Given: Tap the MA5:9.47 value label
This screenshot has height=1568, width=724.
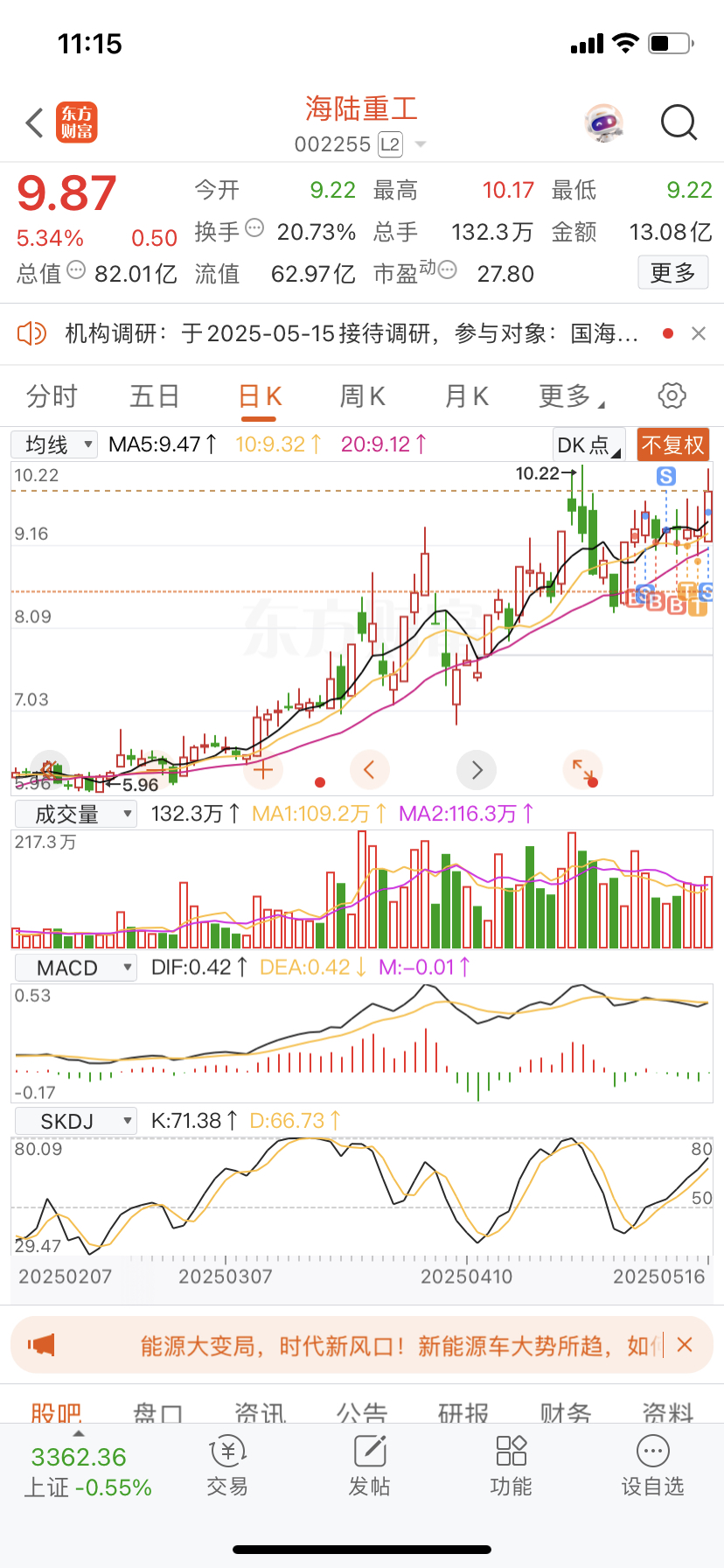Looking at the screenshot, I should (163, 444).
